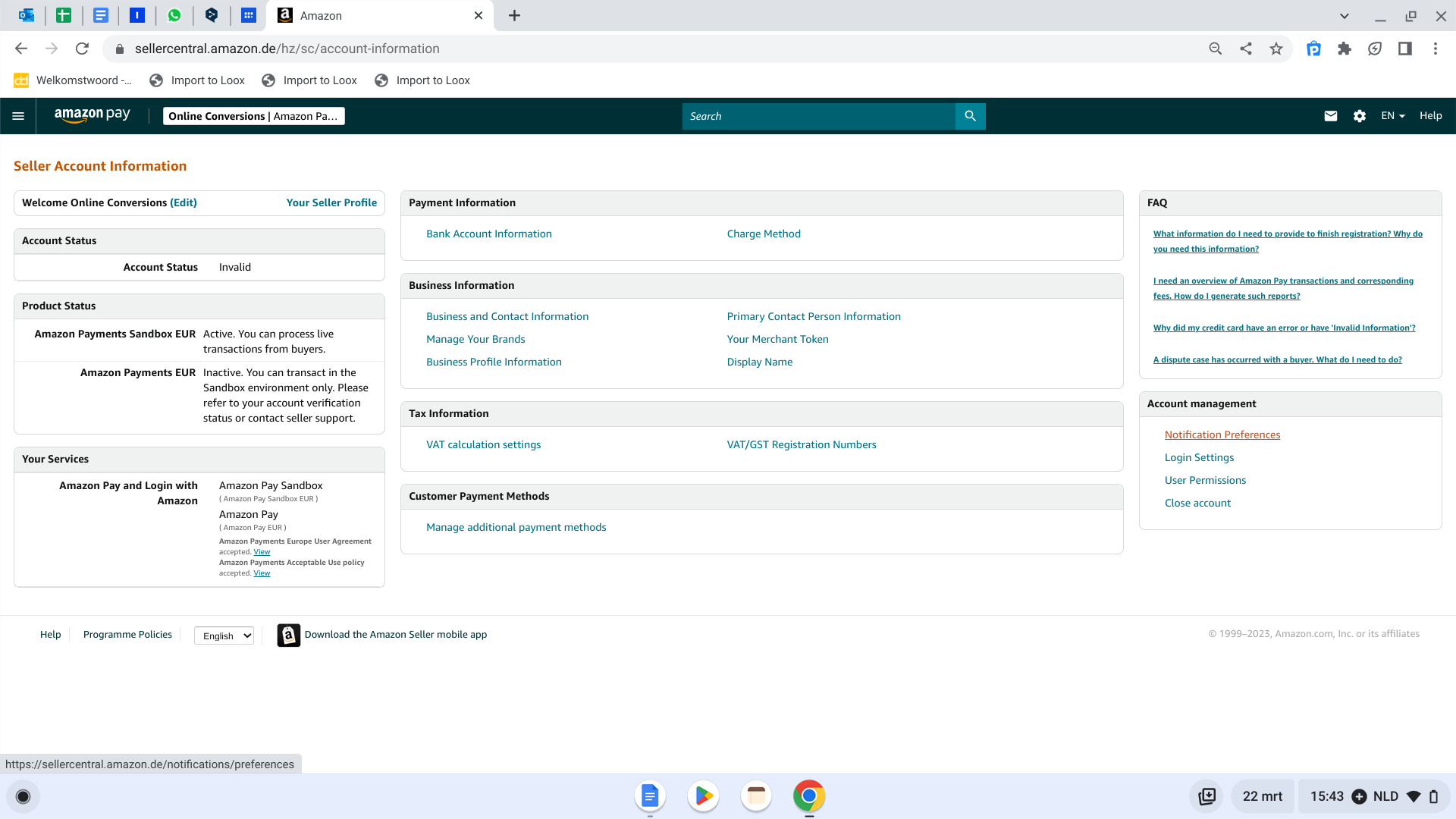
Task: Open messages via the envelope icon
Action: click(x=1331, y=115)
